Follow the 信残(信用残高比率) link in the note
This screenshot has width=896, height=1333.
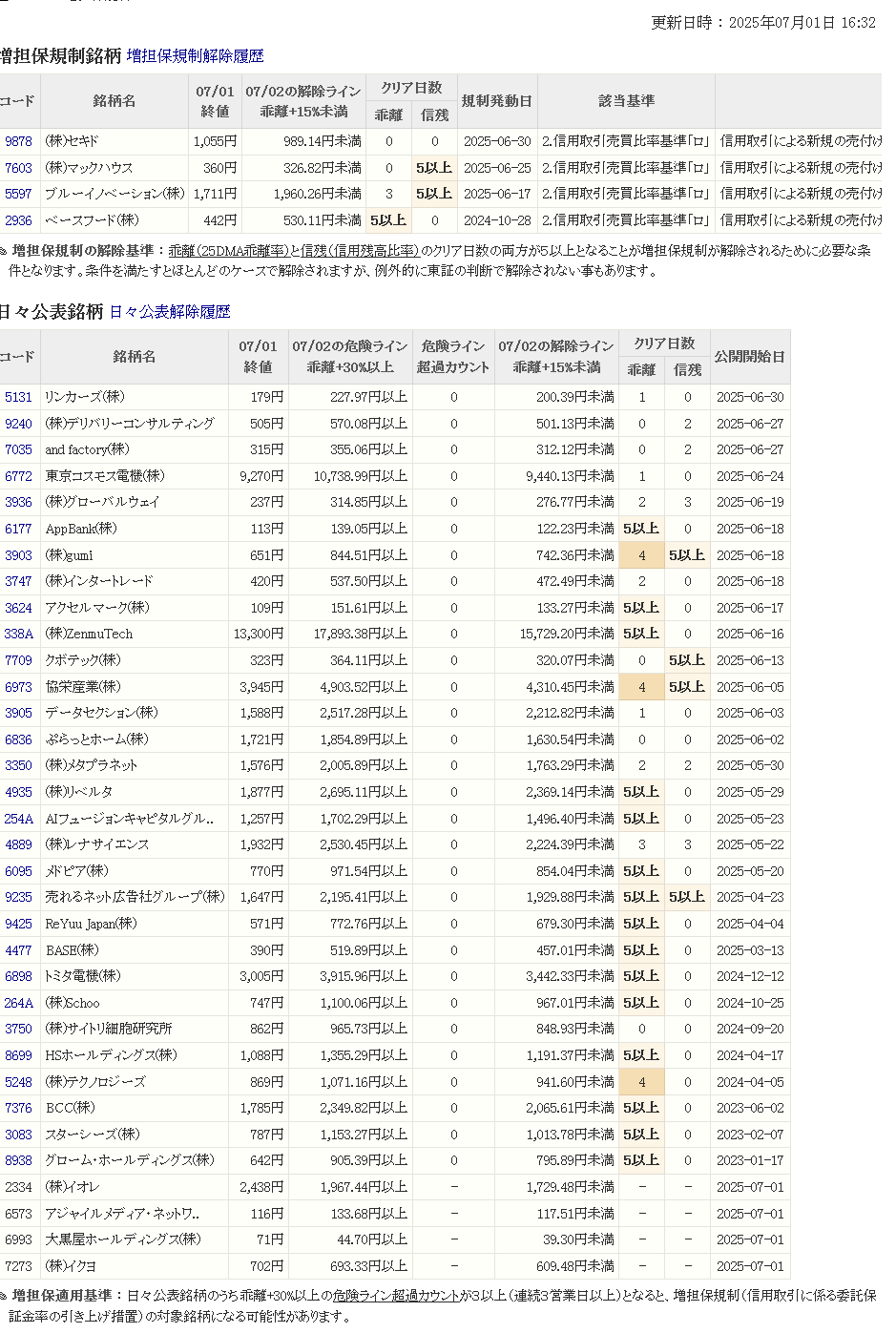pos(360,251)
